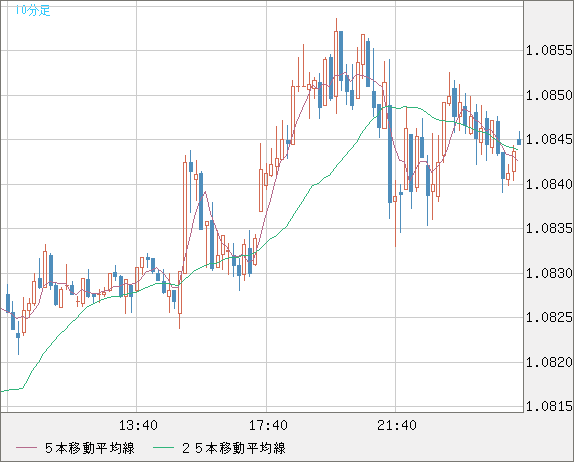Click the 1.0820 price axis label
This screenshot has height=462, width=574.
coord(549,362)
